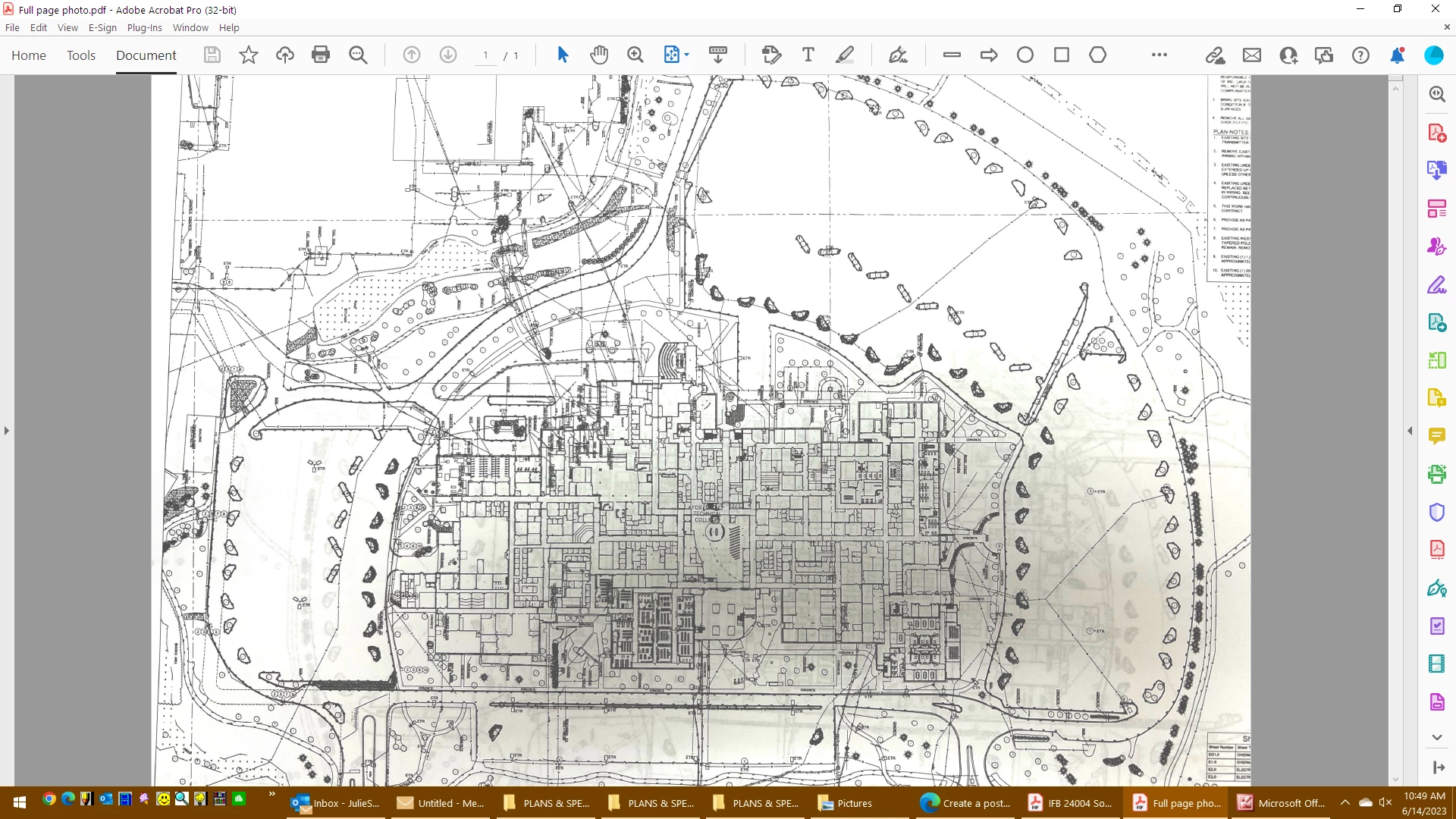This screenshot has width=1456, height=819.
Task: Open fit page options dropdown
Action: [687, 55]
